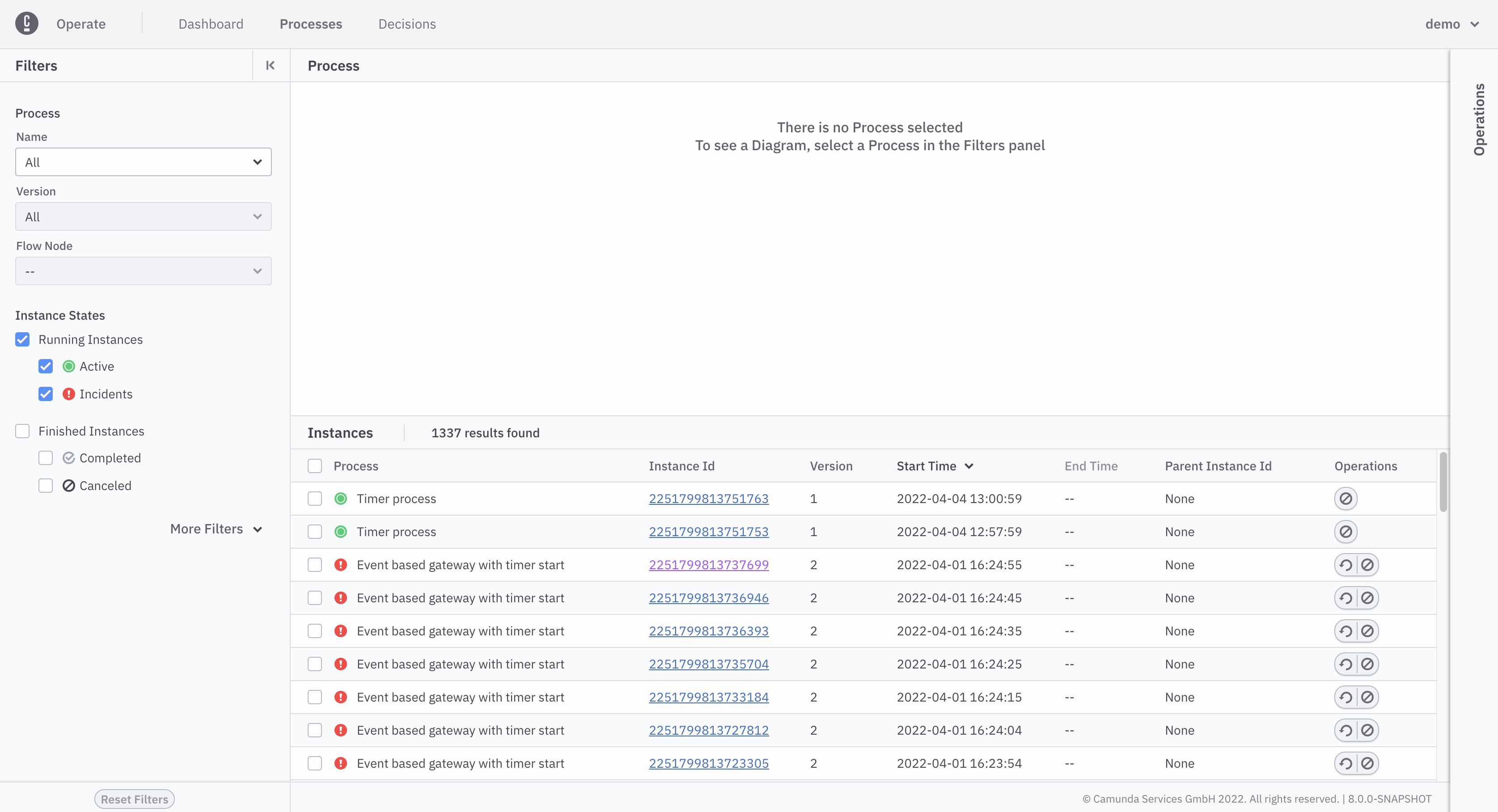This screenshot has width=1498, height=812.
Task: Enable the Completed finished instances checkbox
Action: point(46,458)
